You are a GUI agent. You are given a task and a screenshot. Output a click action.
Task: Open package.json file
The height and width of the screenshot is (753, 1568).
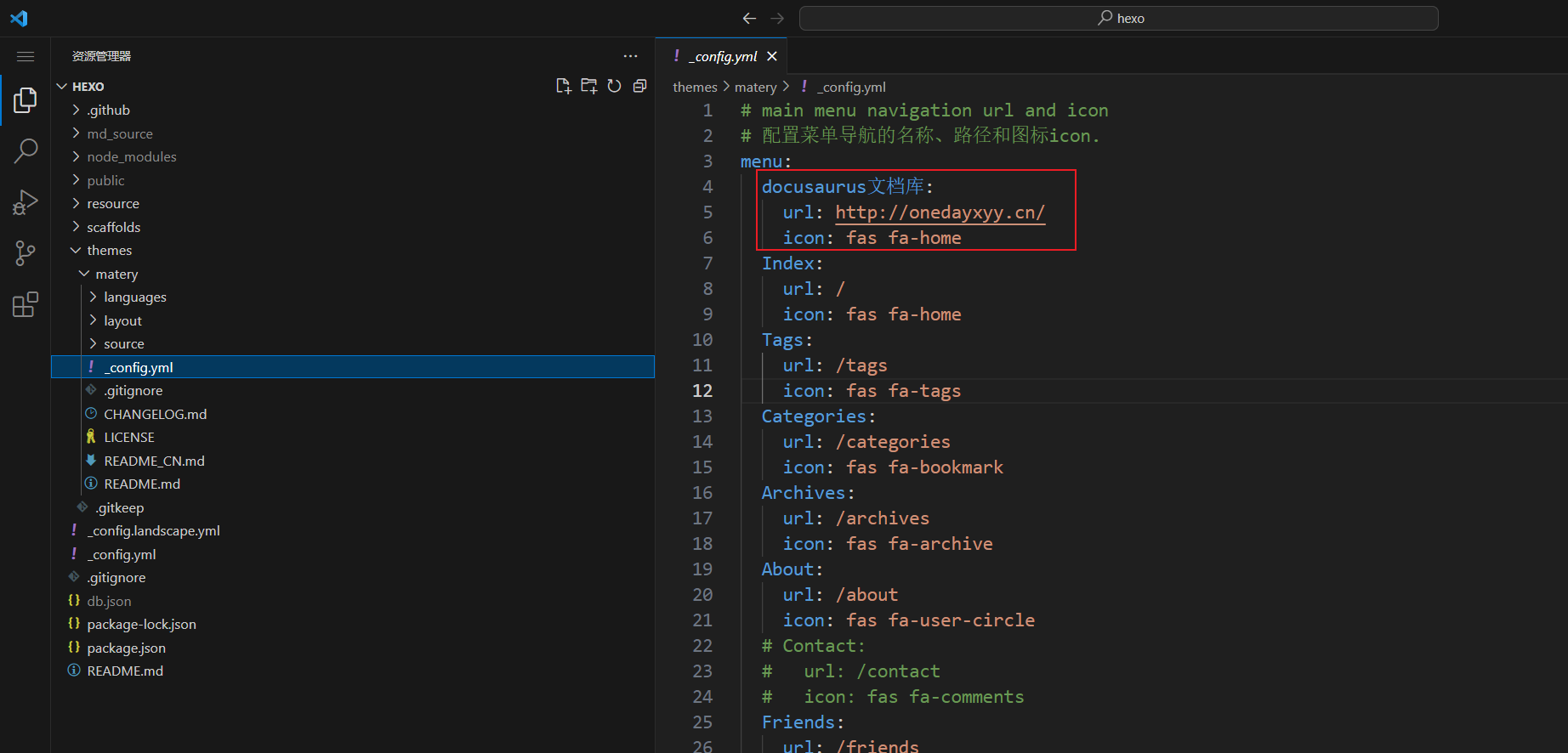[353, 648]
